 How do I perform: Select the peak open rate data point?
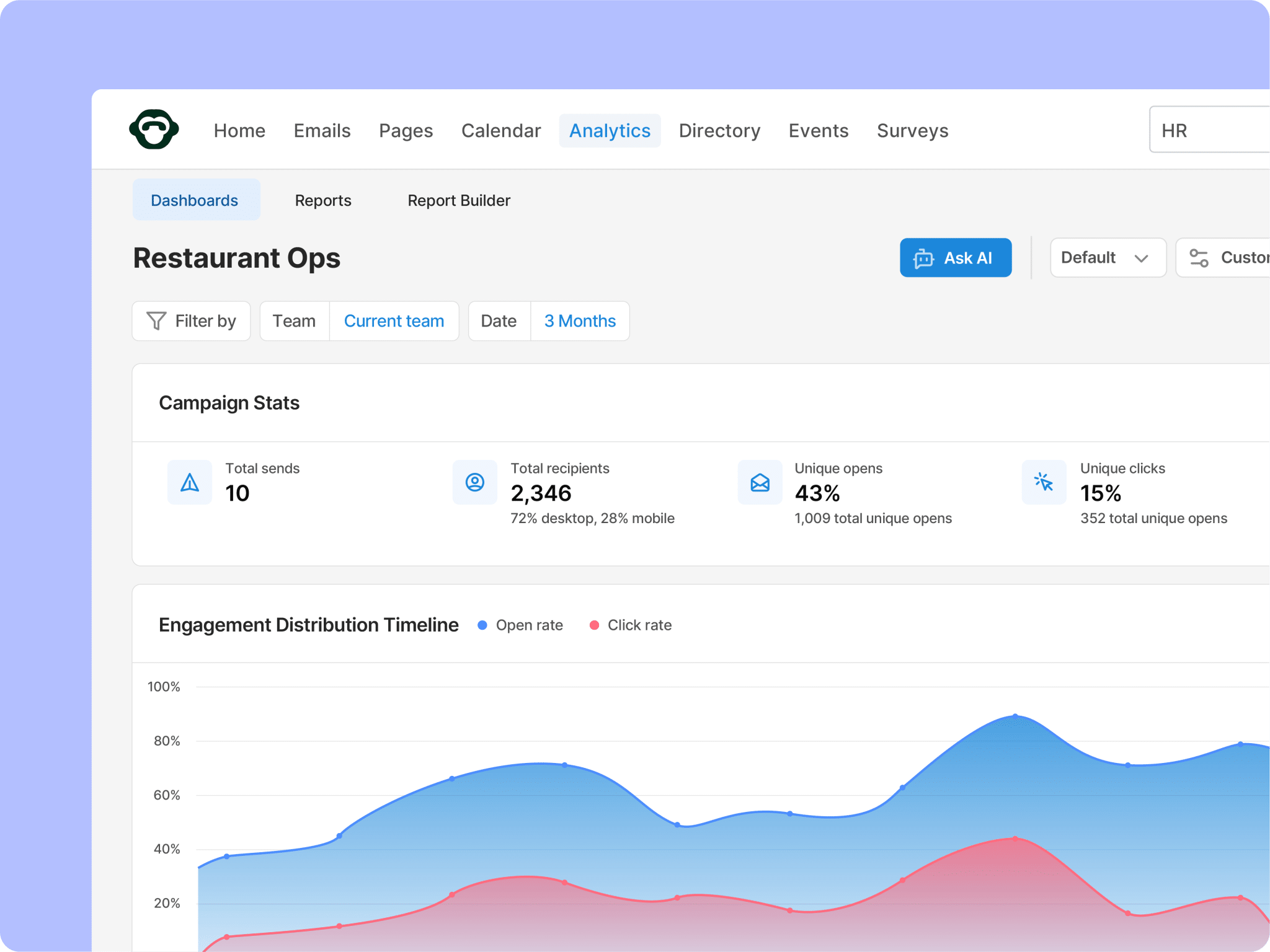pos(1015,716)
